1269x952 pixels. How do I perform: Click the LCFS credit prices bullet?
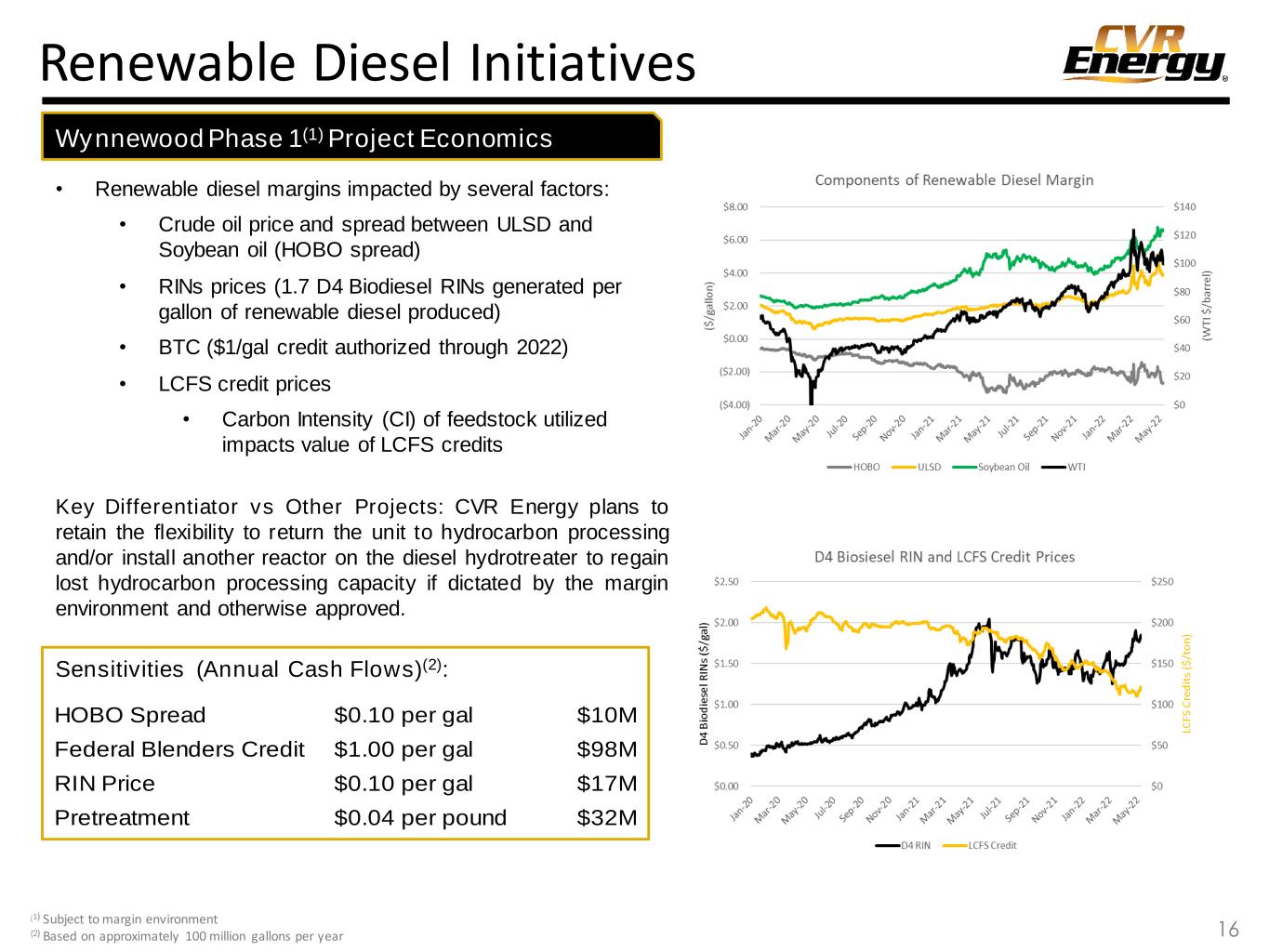245,384
